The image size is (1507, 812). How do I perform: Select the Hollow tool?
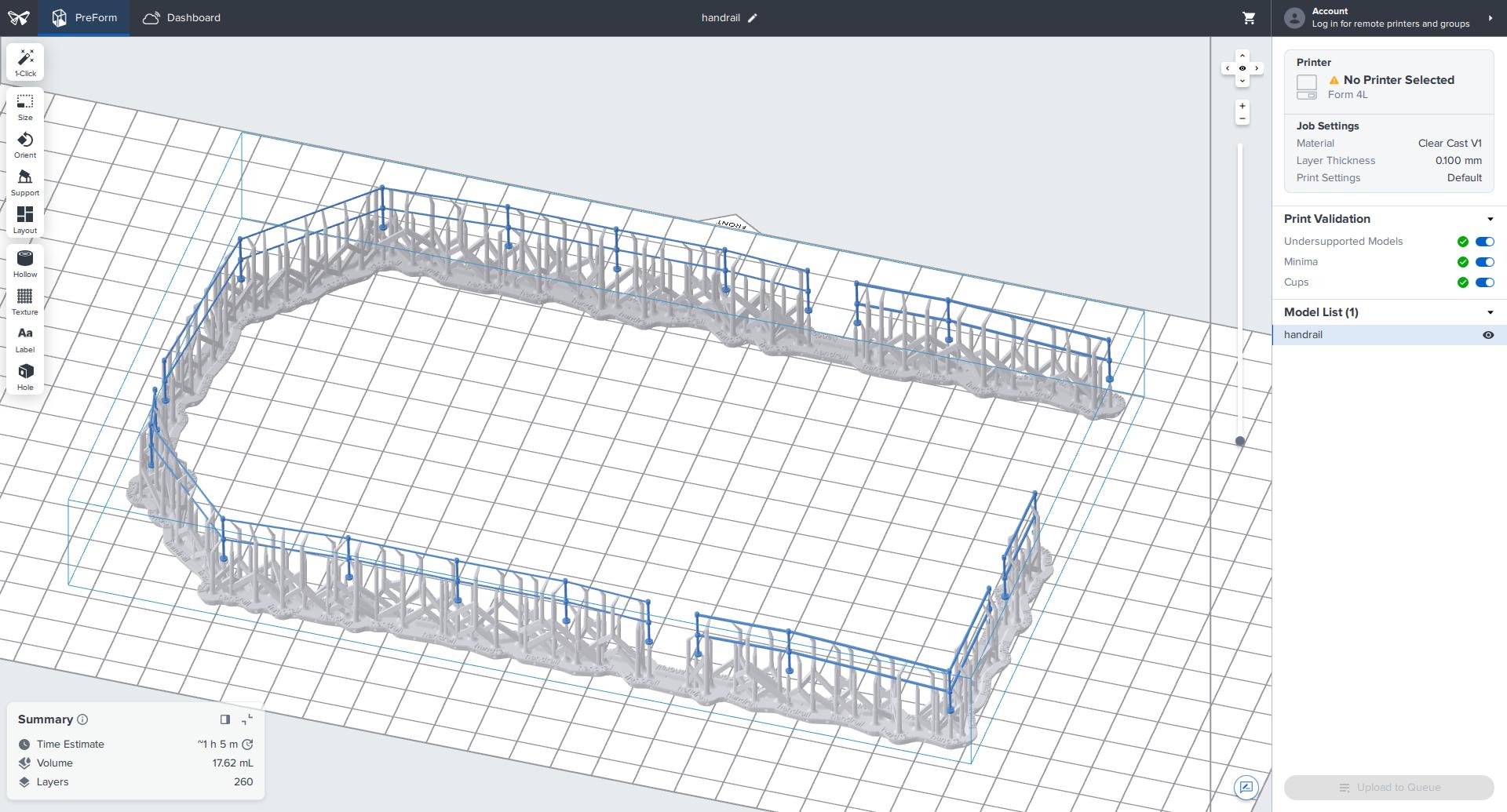click(x=25, y=264)
